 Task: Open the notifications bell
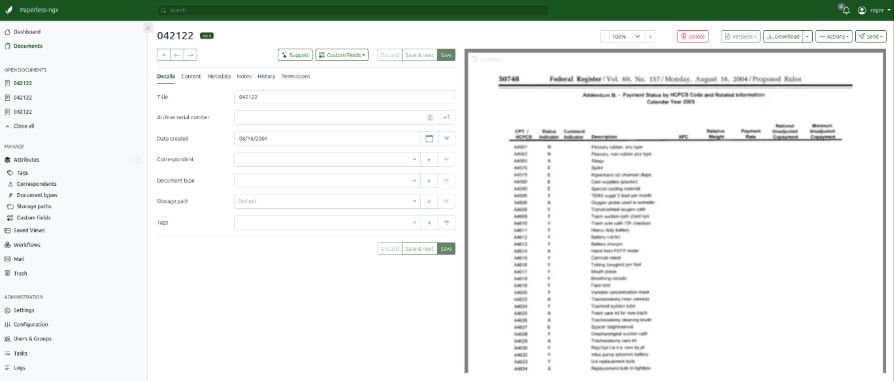click(x=846, y=10)
